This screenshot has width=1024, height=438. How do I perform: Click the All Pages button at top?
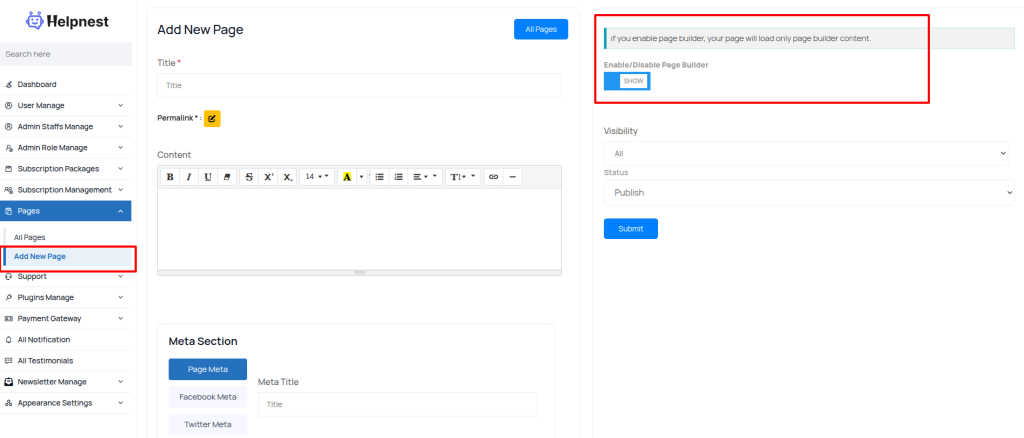pos(540,30)
